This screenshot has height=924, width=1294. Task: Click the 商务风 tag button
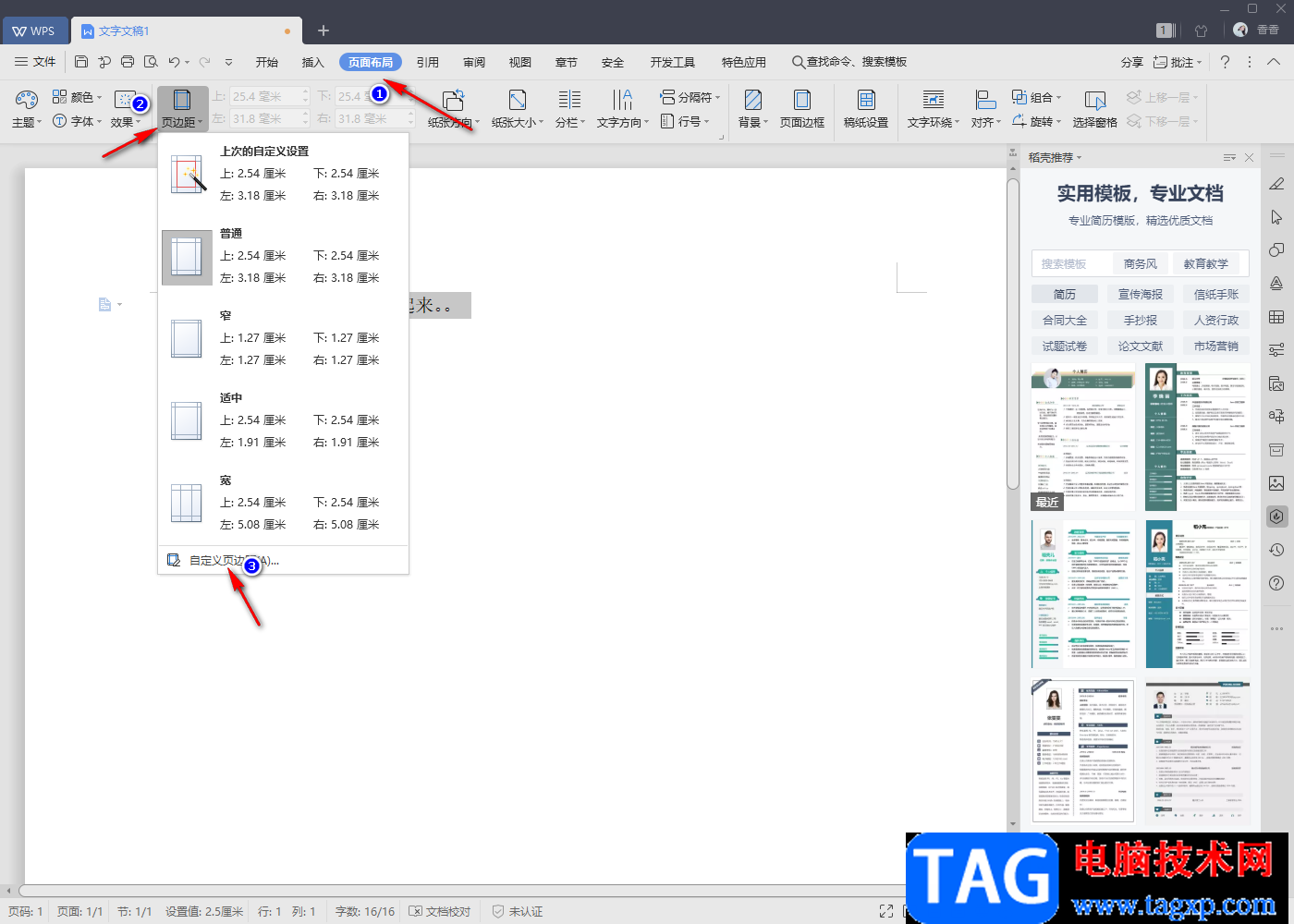[1141, 263]
